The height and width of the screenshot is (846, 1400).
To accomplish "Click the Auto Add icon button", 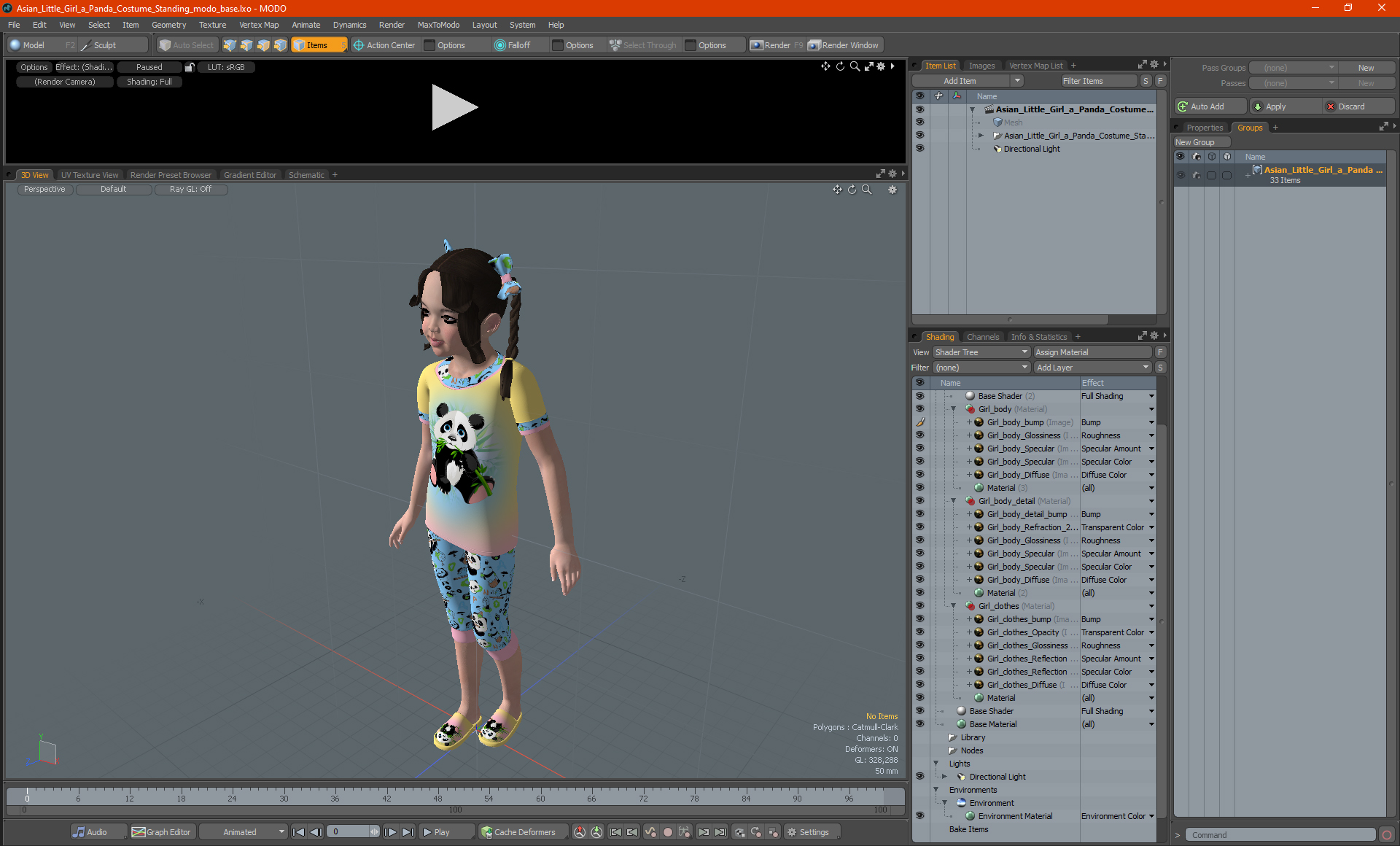I will click(x=1210, y=106).
